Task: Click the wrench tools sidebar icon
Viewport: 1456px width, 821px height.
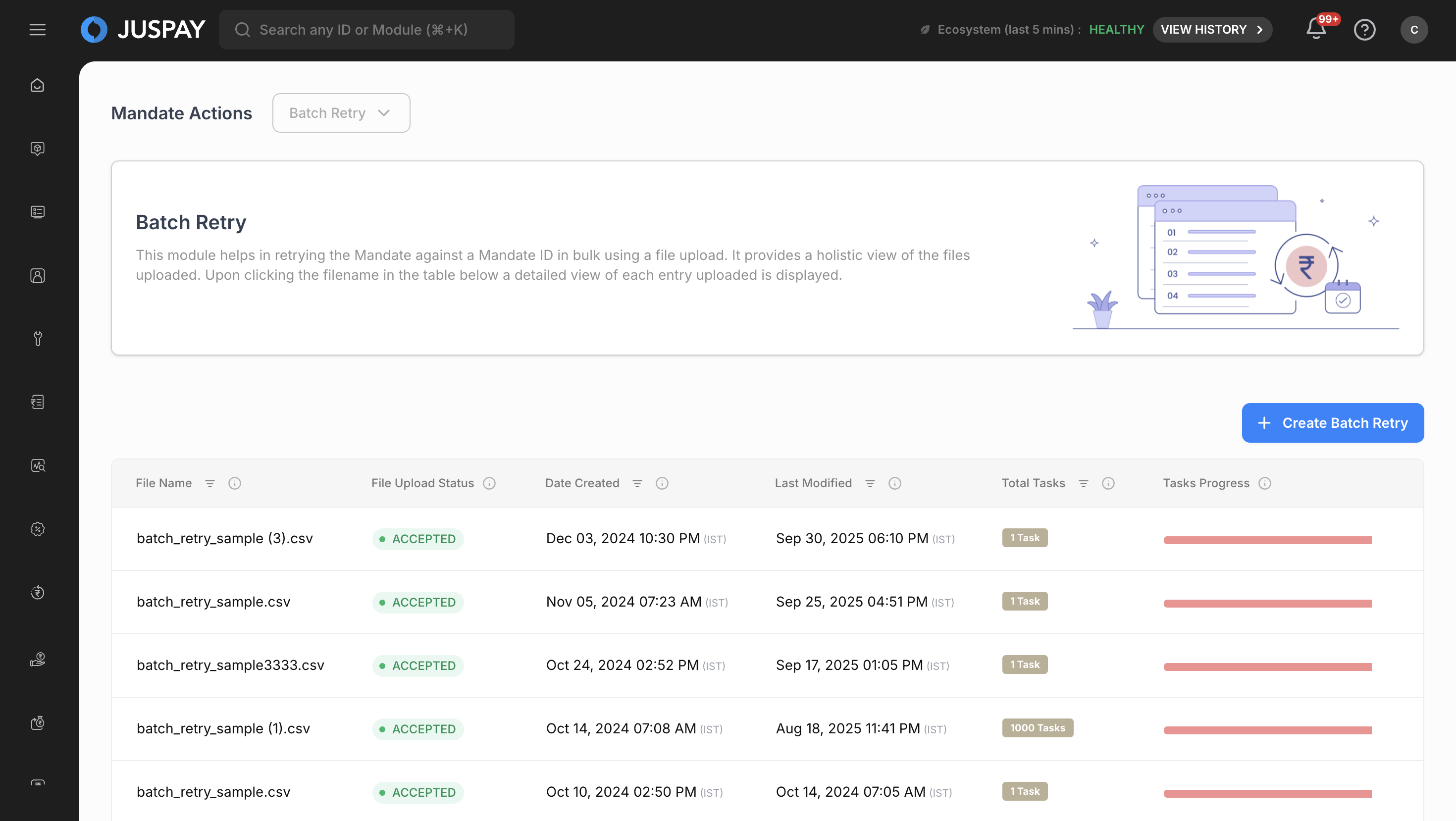Action: tap(37, 339)
